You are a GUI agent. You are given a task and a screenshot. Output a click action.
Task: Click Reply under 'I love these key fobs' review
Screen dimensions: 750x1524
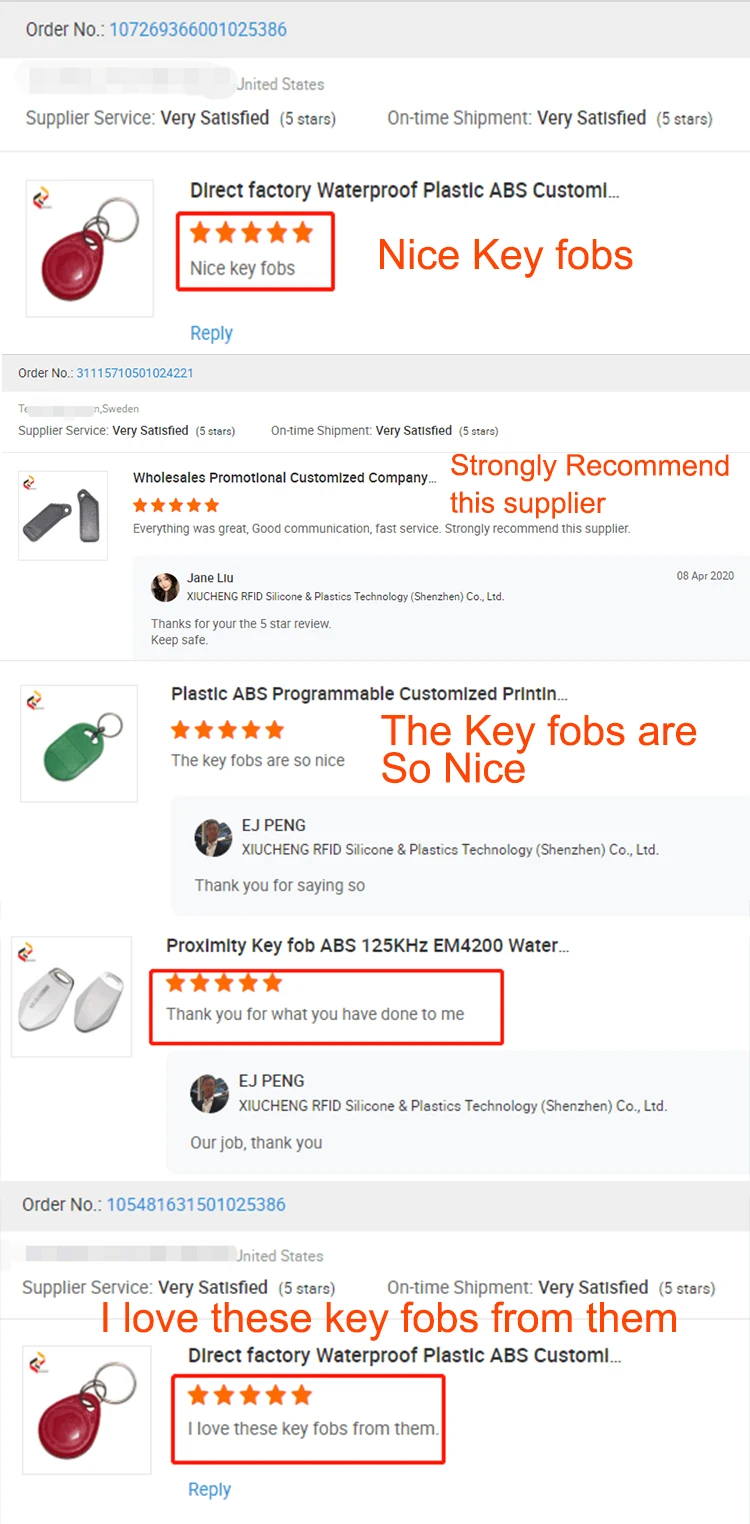[x=209, y=1489]
